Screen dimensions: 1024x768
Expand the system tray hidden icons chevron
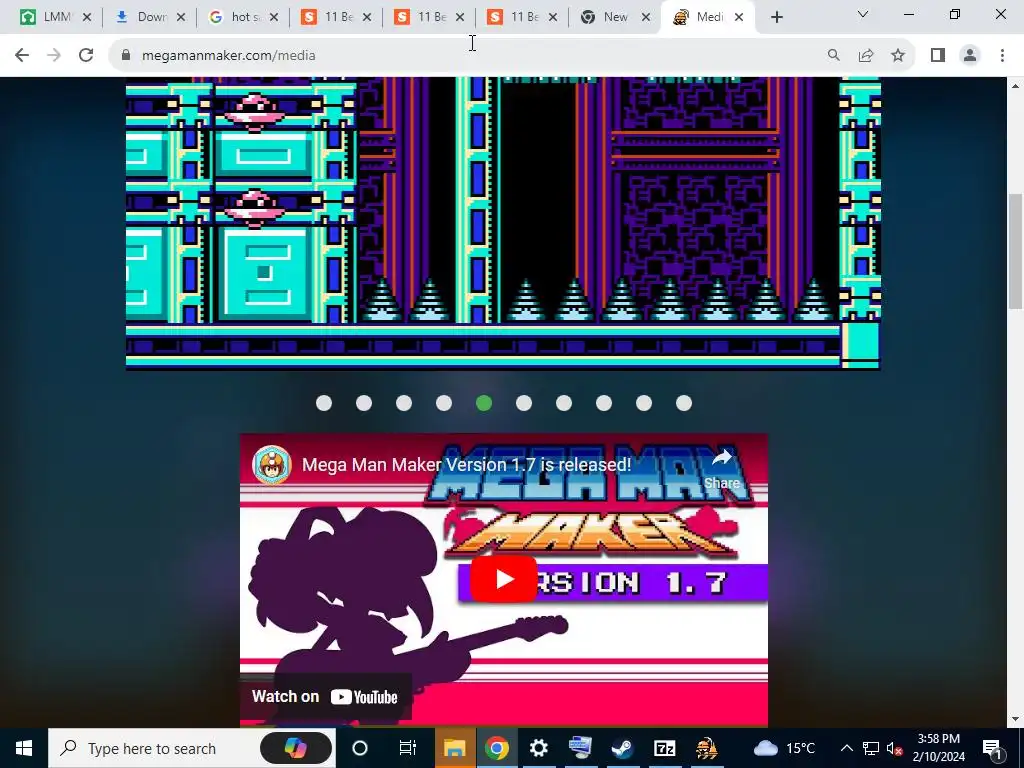click(846, 748)
